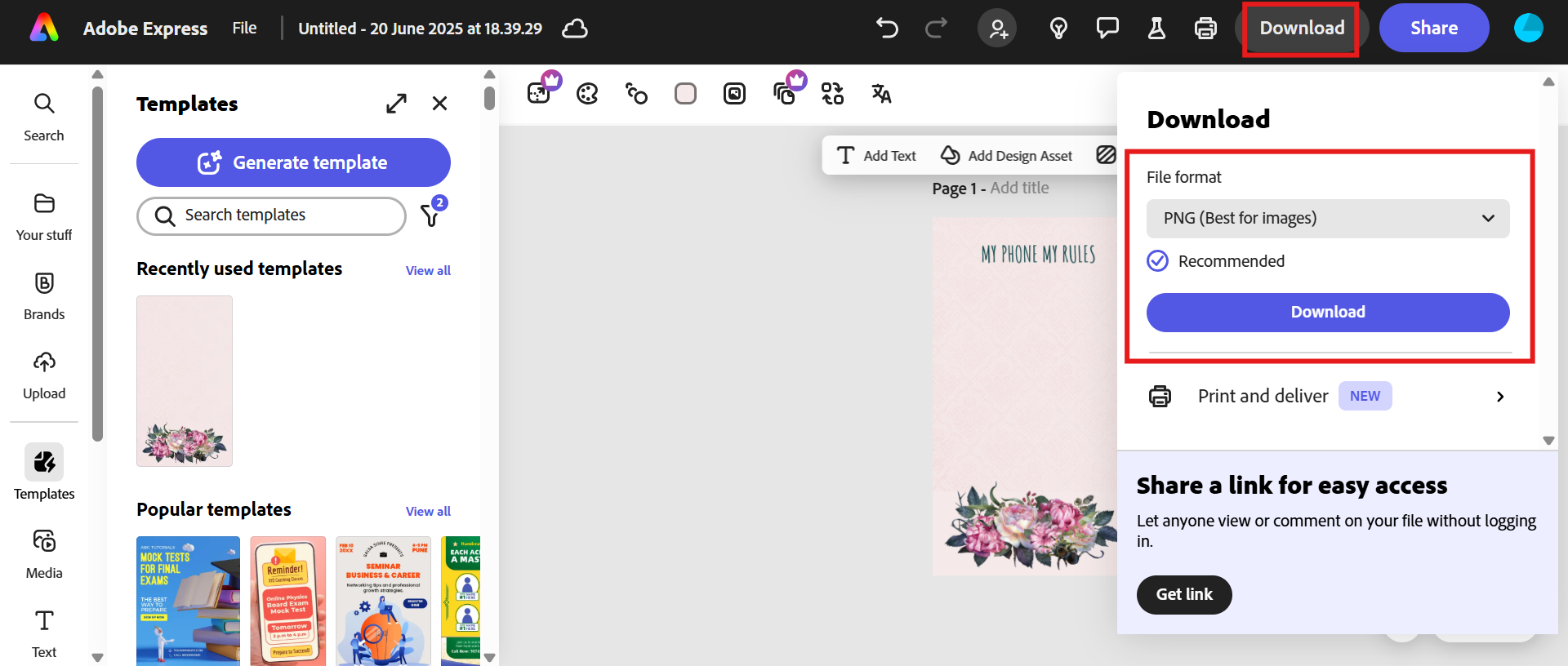Click the MY PHONE MY RULES heading text
This screenshot has width=1568, height=666.
(x=1038, y=255)
